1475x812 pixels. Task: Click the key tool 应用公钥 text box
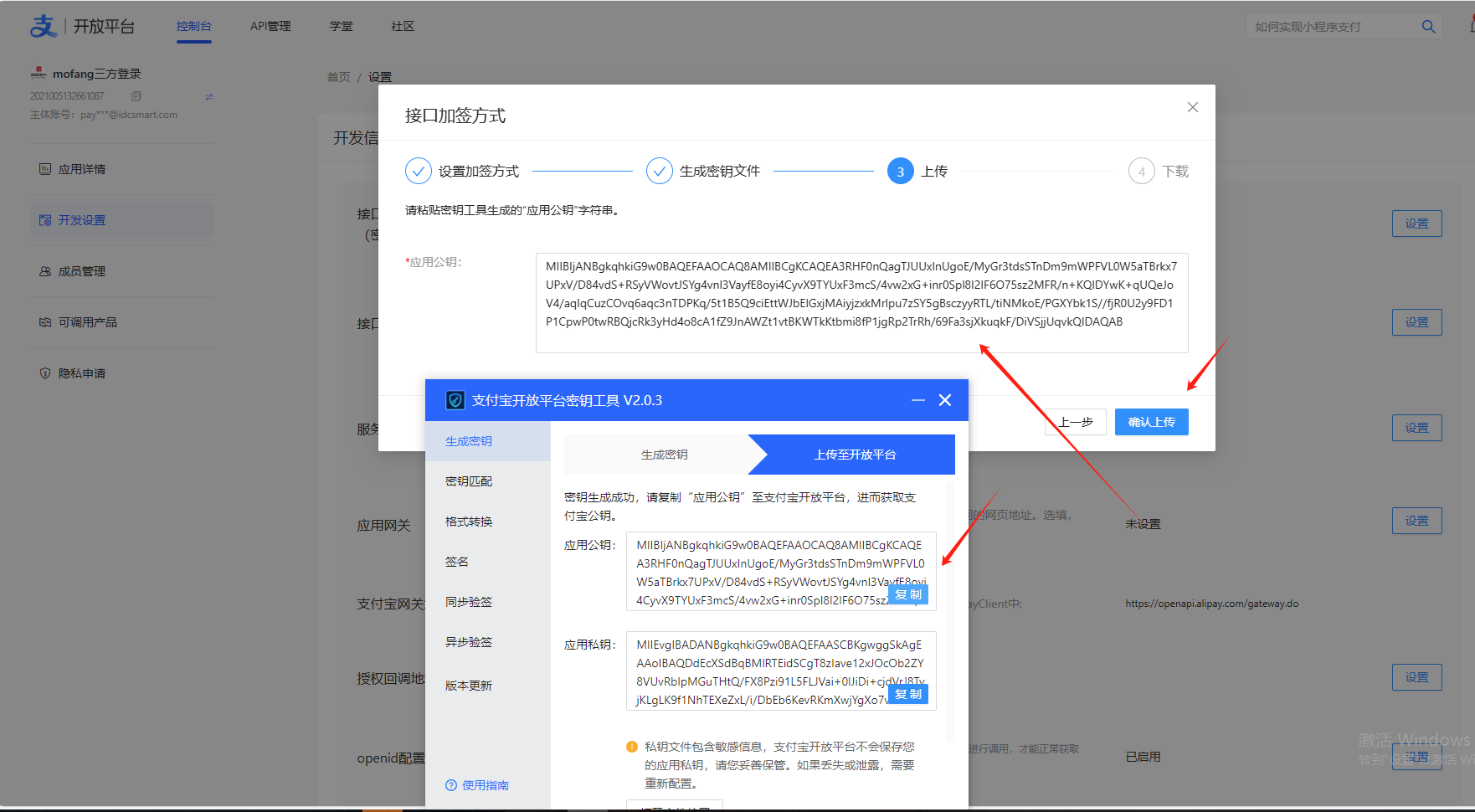pyautogui.click(x=781, y=572)
